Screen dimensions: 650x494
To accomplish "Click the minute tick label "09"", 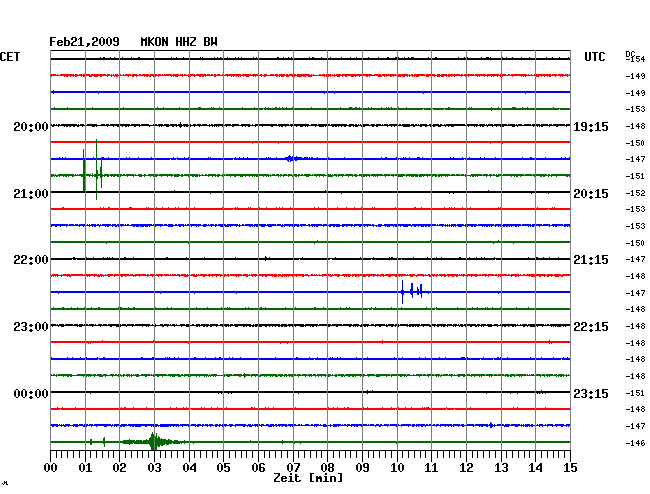I will pos(362,468).
